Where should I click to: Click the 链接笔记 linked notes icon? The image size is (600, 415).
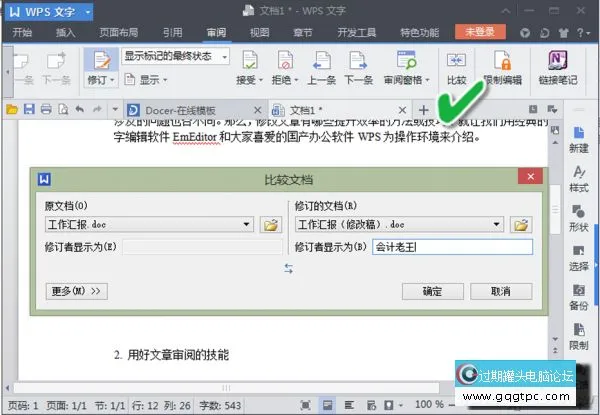coord(558,60)
